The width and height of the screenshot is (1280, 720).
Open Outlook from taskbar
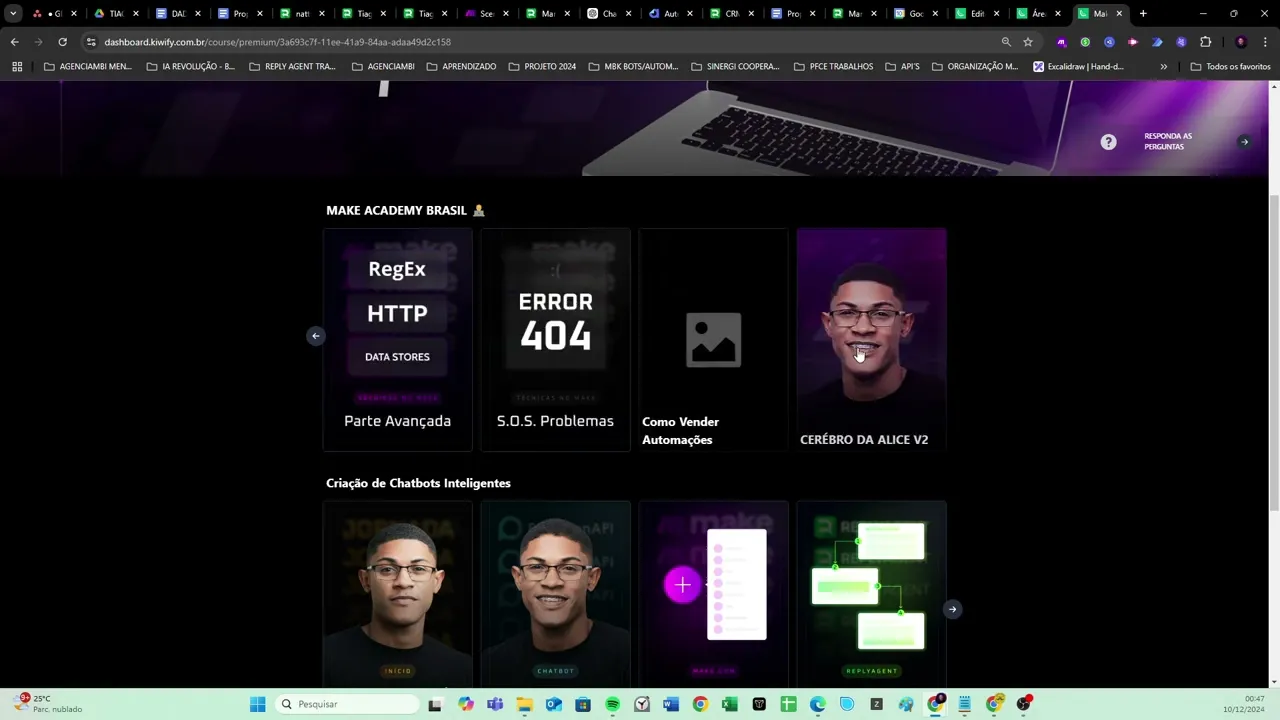[x=554, y=704]
